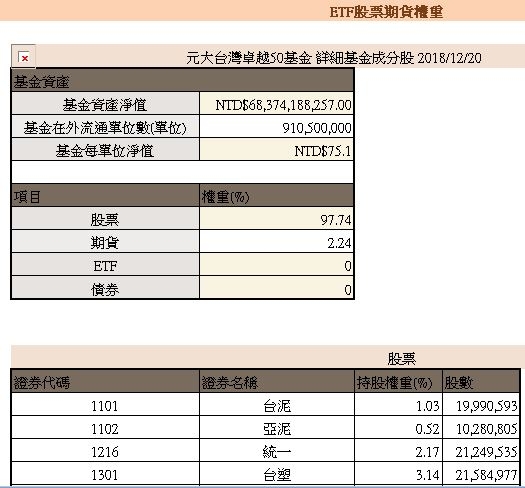
Task: Click the 項目 column header
Action: (105, 196)
